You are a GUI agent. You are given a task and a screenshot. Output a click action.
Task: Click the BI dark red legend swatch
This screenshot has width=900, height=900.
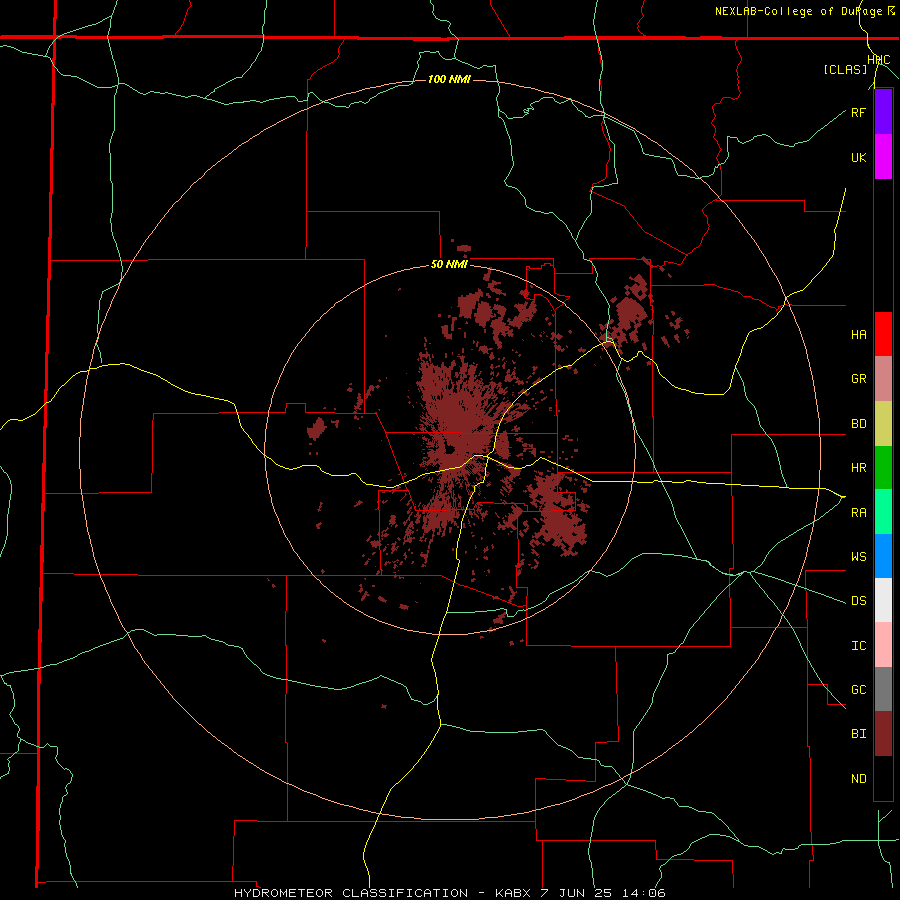tap(883, 734)
